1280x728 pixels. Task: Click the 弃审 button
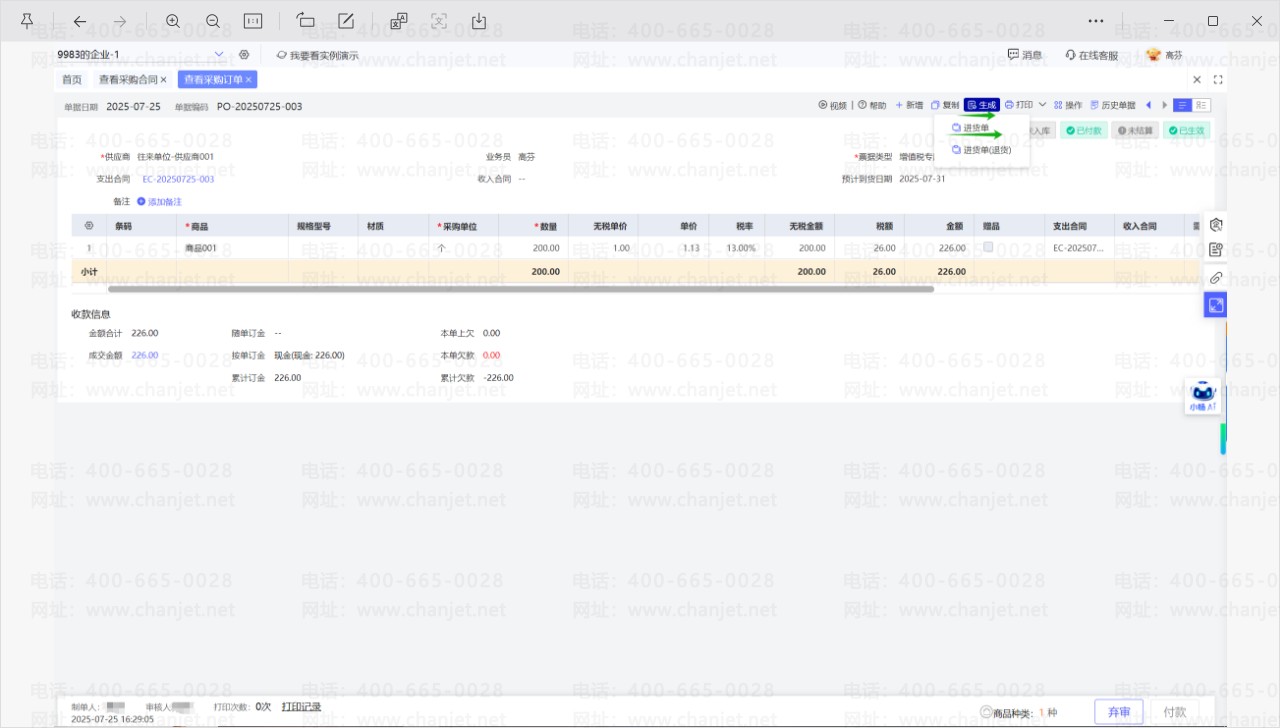tap(1119, 712)
